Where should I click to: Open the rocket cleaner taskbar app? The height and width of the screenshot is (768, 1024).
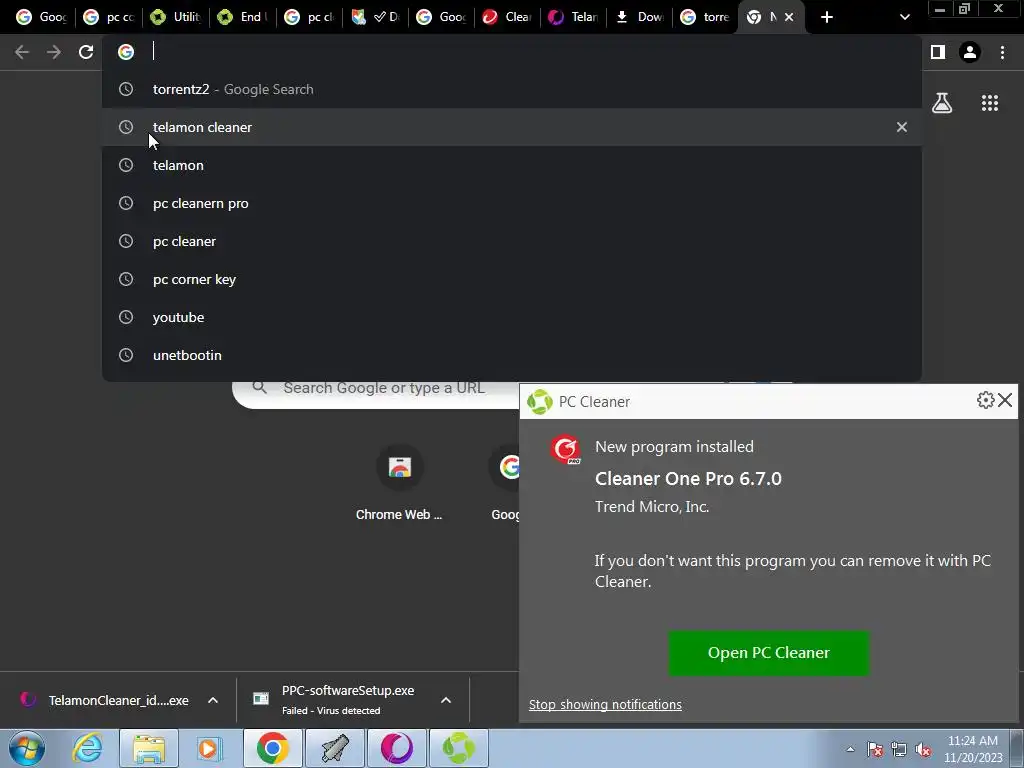334,748
